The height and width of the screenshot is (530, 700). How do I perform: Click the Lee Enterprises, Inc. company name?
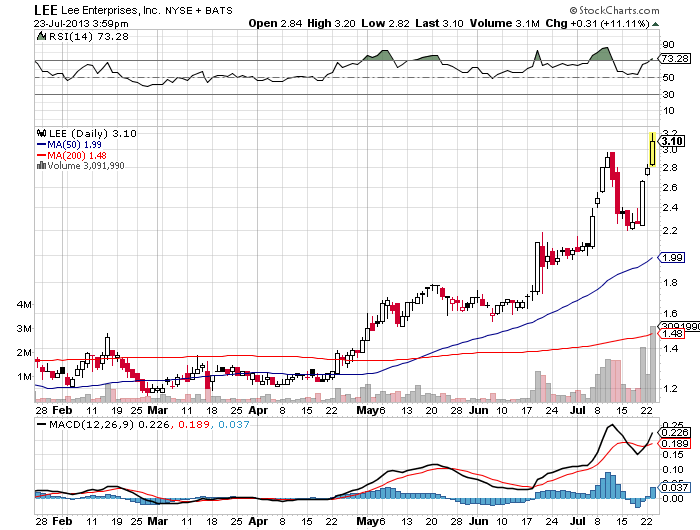(x=111, y=10)
